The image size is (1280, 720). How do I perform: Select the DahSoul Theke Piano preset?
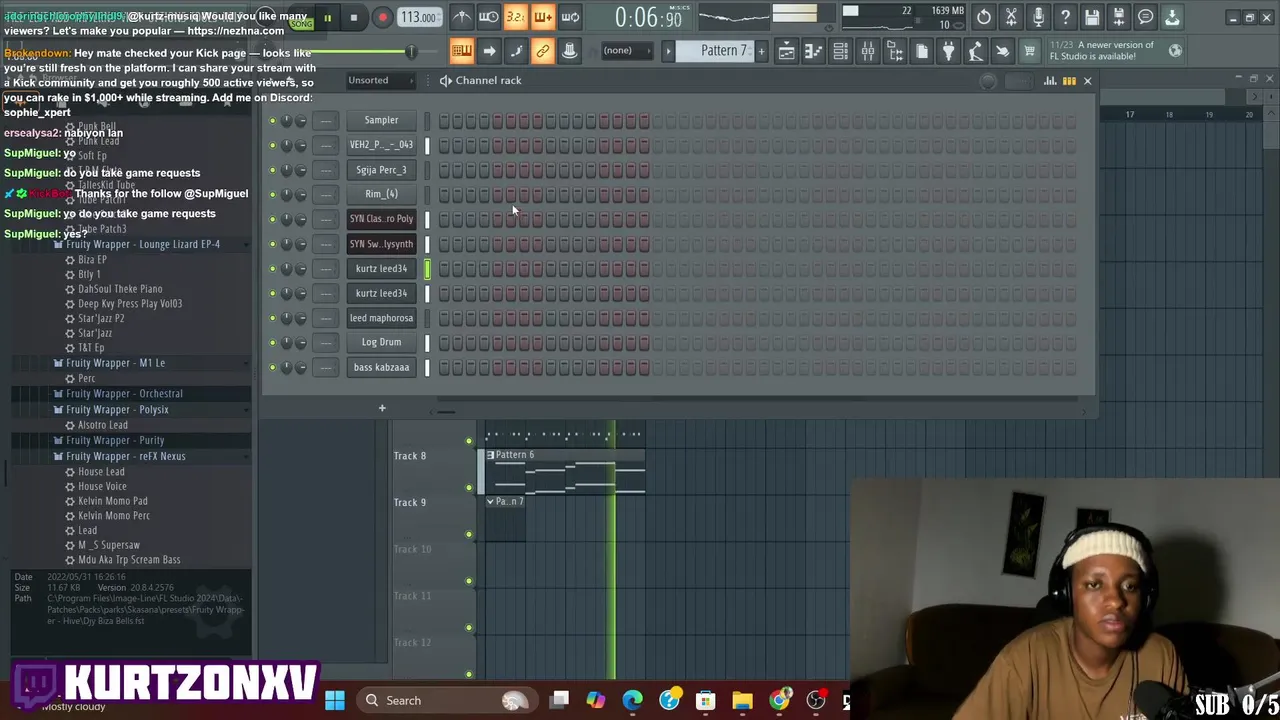point(120,289)
